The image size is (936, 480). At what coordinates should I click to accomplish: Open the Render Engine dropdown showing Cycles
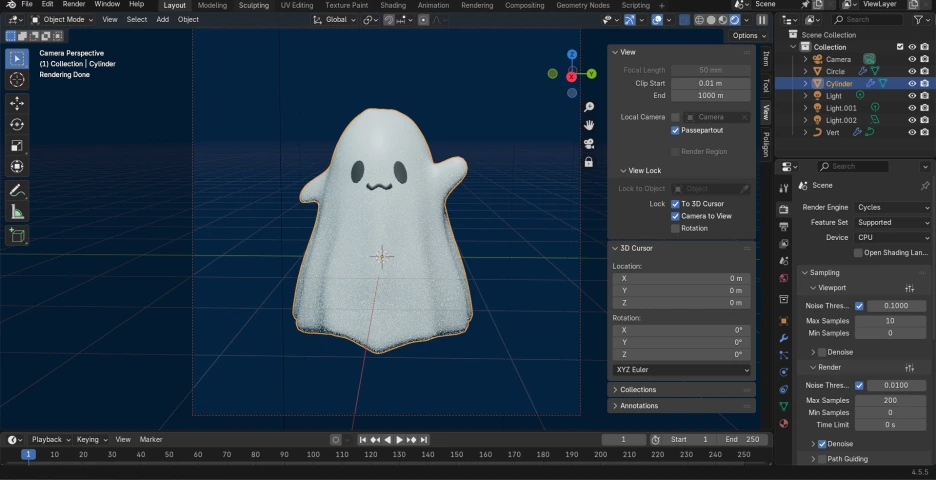pyautogui.click(x=892, y=208)
